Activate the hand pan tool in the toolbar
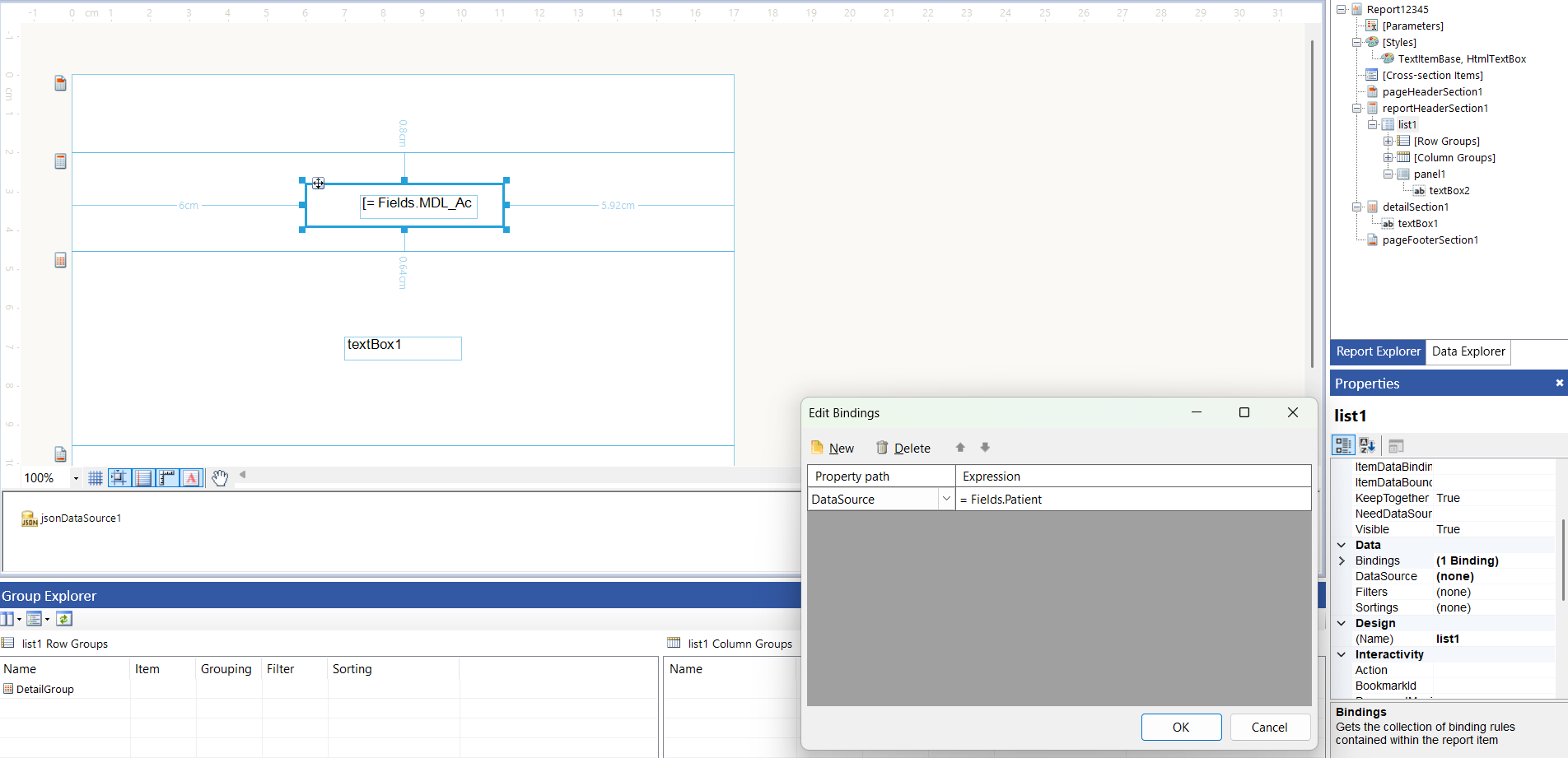 (220, 477)
